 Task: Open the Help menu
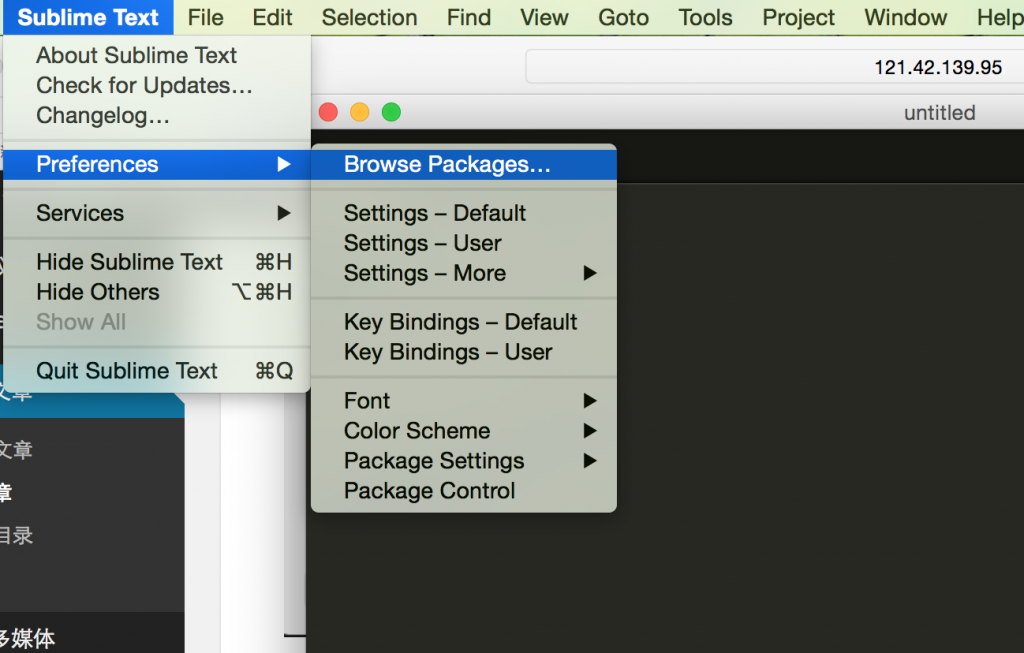coord(999,18)
